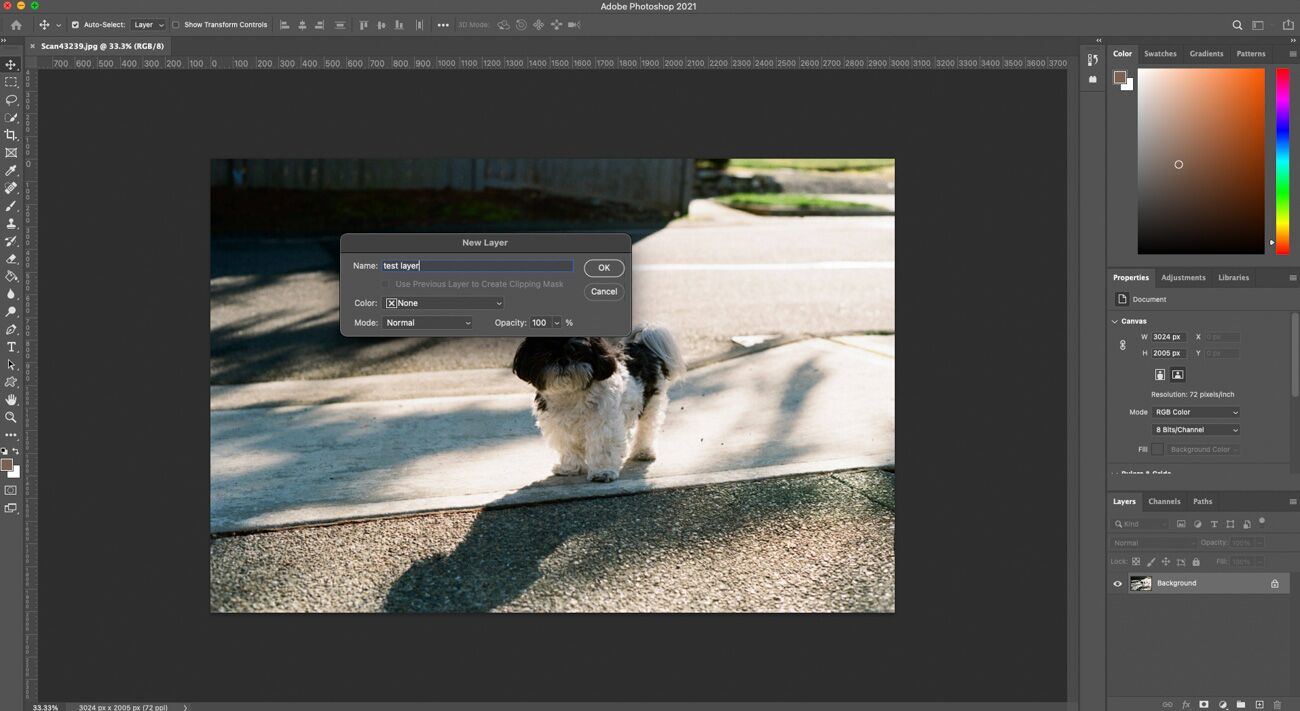Screen dimensions: 1300x711
Task: Select the Zoom tool
Action: pos(11,418)
